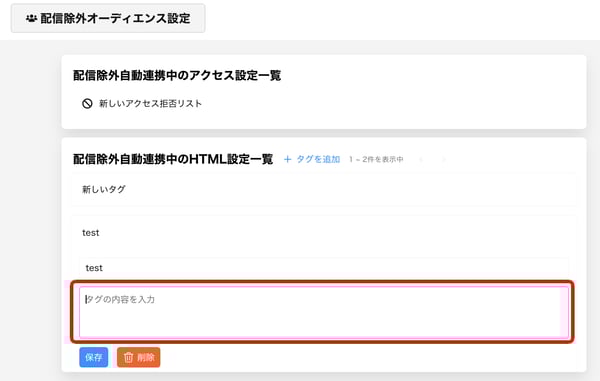600x381 pixels.
Task: Click the ban icon beside 新しいアクセス拒否リスト
Action: [87, 103]
